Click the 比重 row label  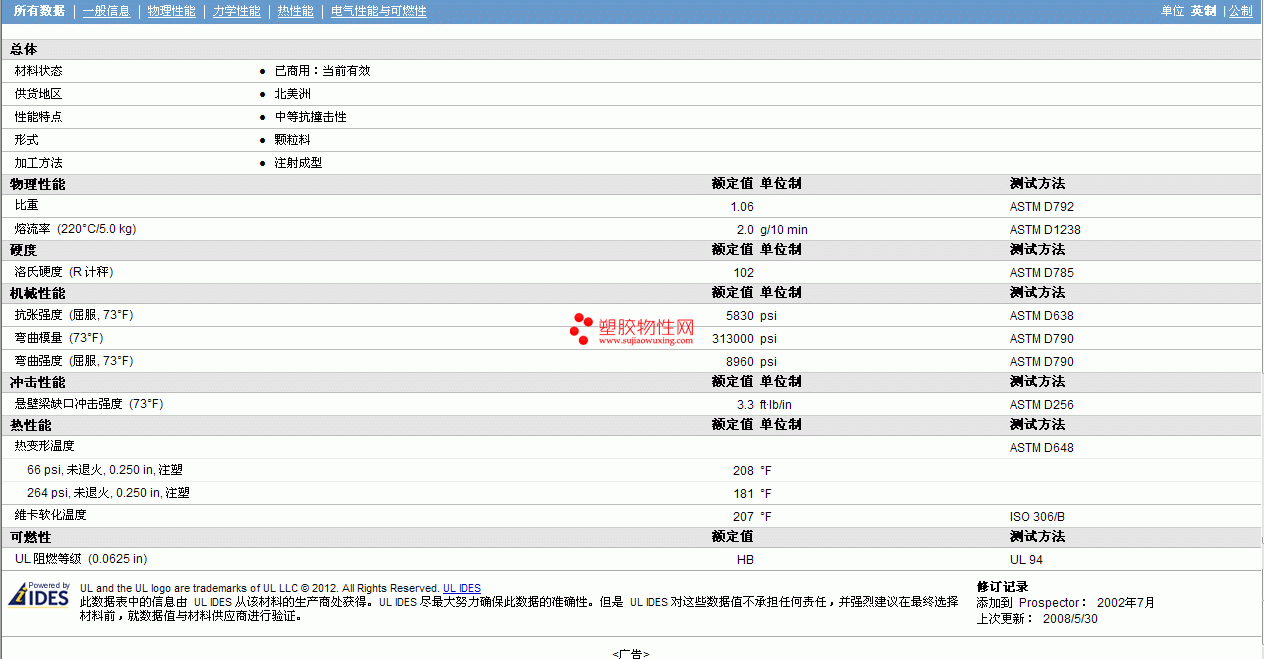26,205
